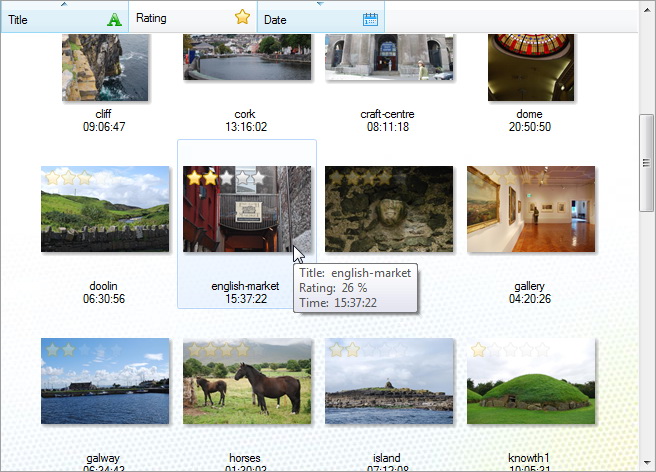Click the vertical scrollbar thumb
Viewport: 656px width, 472px height.
(647, 163)
